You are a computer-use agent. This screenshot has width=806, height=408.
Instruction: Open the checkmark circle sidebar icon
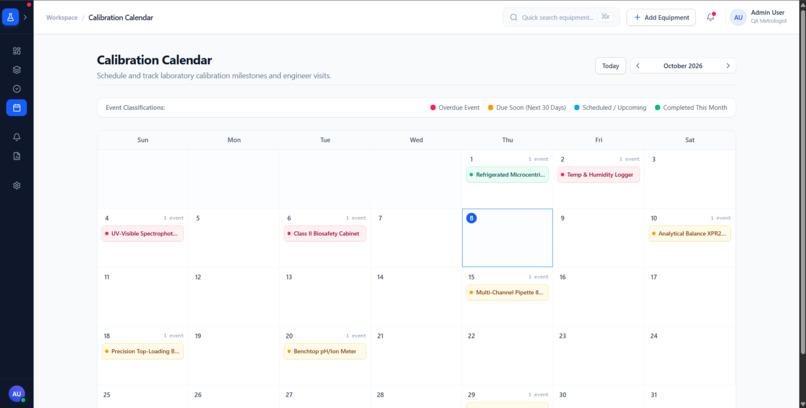point(16,89)
